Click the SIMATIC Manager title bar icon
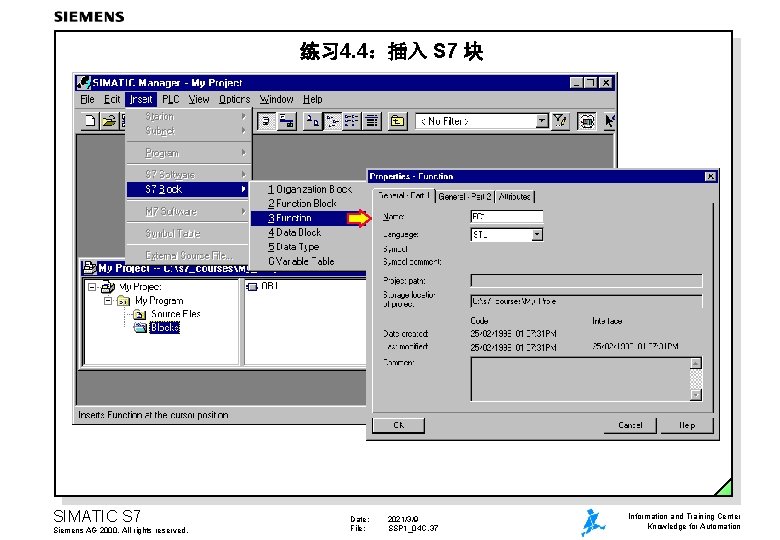The image size is (780, 540). [84, 83]
